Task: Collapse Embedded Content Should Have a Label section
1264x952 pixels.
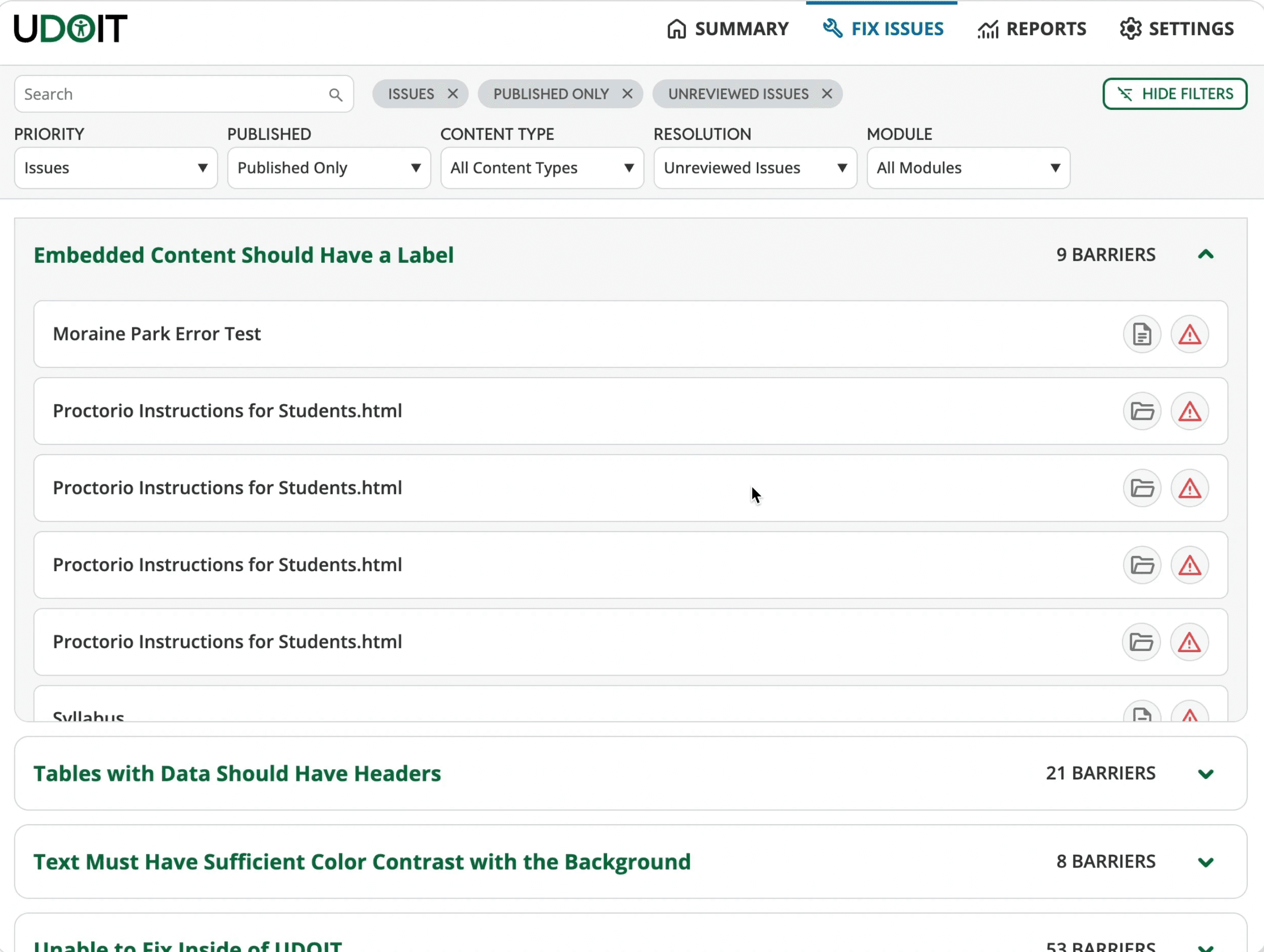Action: point(1205,255)
